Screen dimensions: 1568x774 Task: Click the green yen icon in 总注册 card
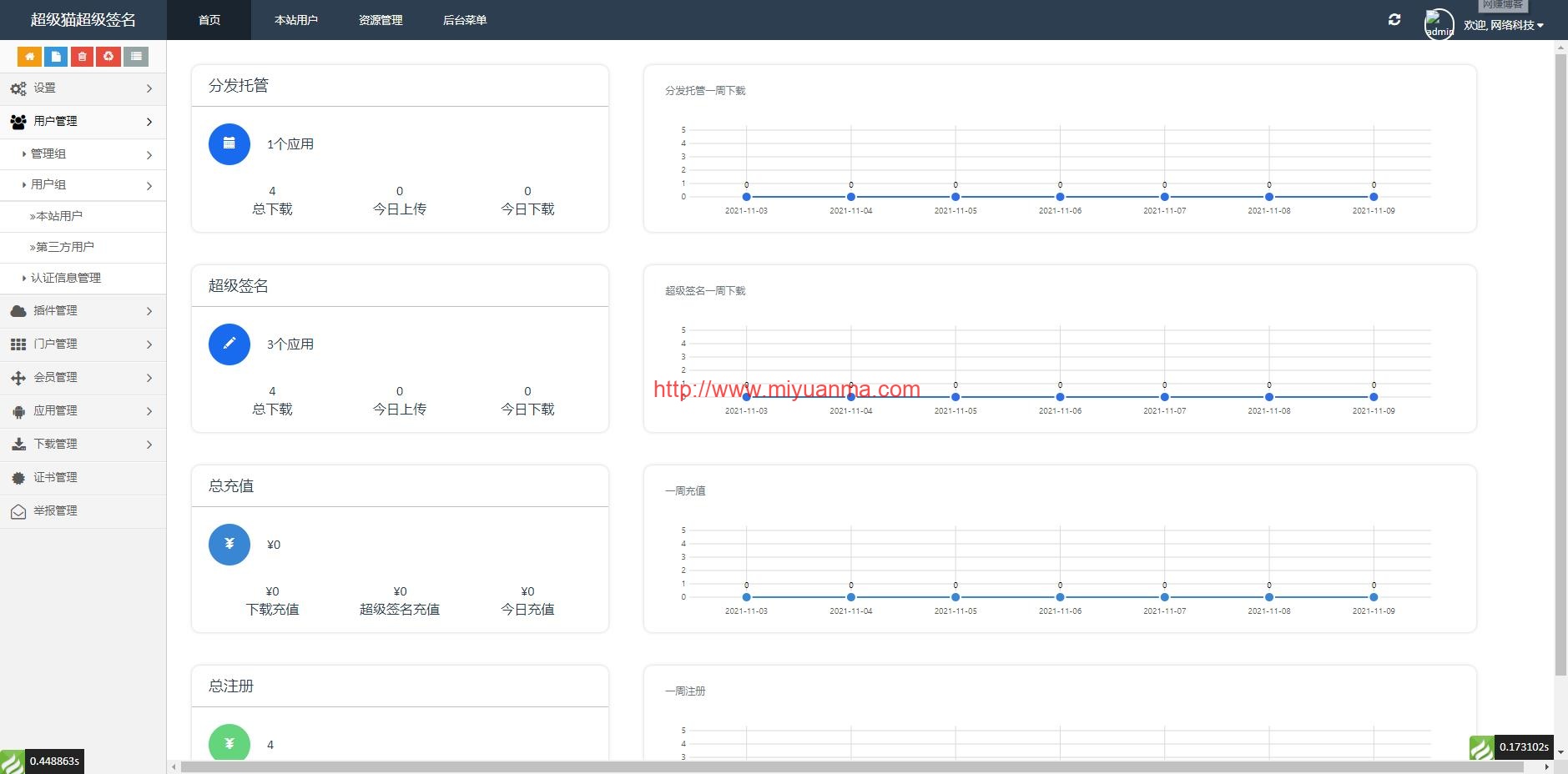(x=229, y=741)
